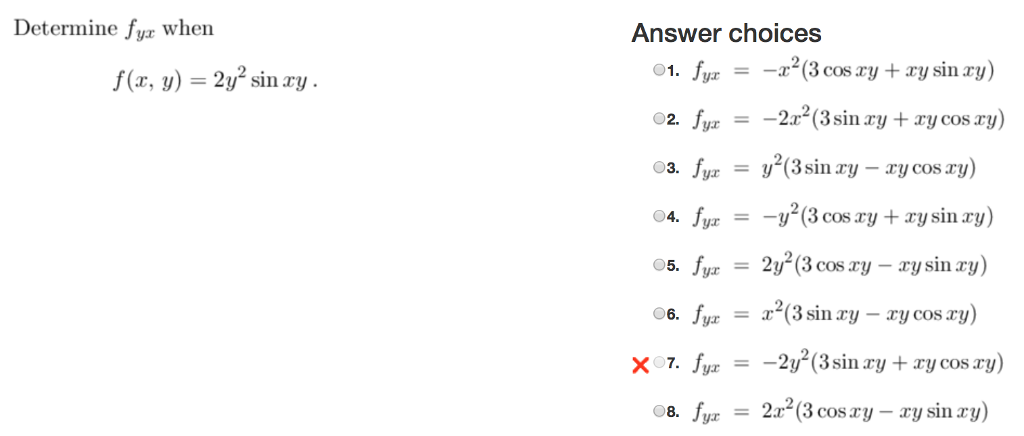This screenshot has height=436, width=1024.
Task: Choose radio button for answer 6
Action: tap(659, 314)
